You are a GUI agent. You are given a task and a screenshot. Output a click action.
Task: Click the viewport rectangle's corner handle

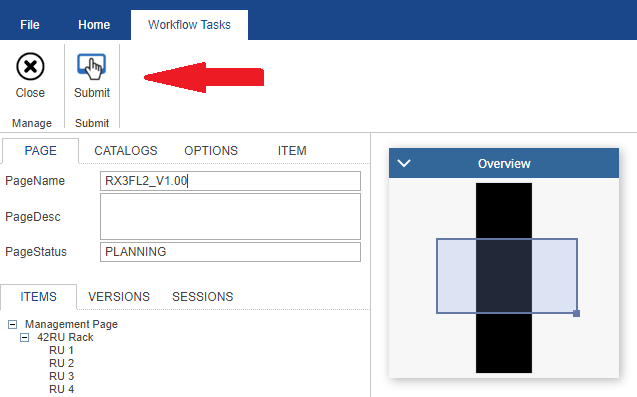[x=576, y=313]
